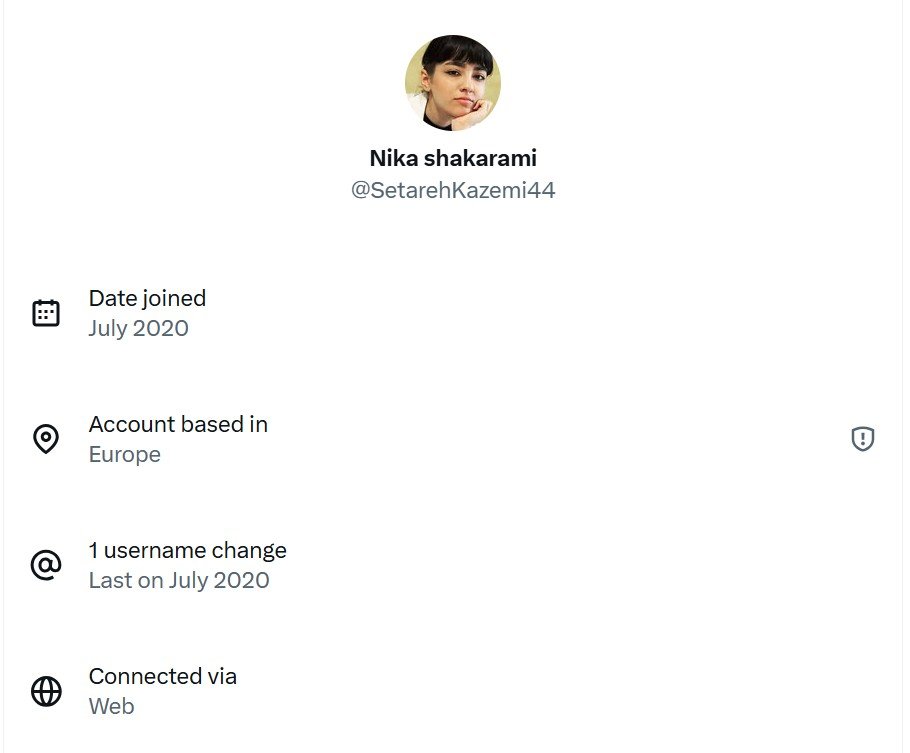Click the "July 2020" join date value

pyautogui.click(x=138, y=328)
